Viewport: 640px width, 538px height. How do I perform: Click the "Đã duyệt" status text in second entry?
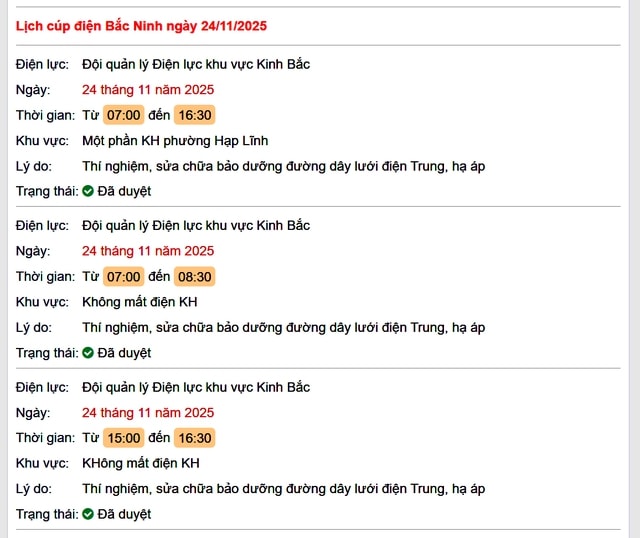coord(124,353)
